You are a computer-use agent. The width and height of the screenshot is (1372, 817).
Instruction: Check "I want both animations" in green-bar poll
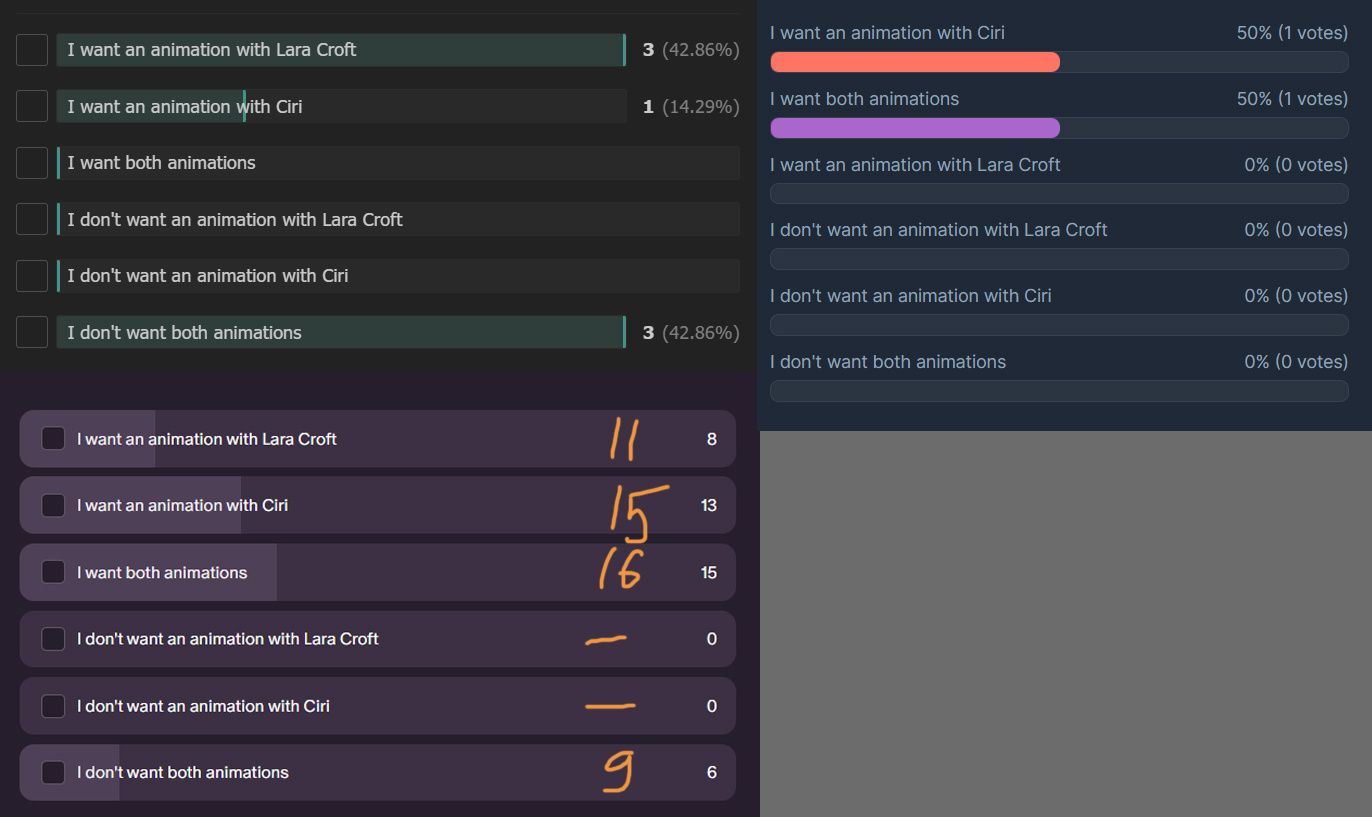click(x=32, y=163)
